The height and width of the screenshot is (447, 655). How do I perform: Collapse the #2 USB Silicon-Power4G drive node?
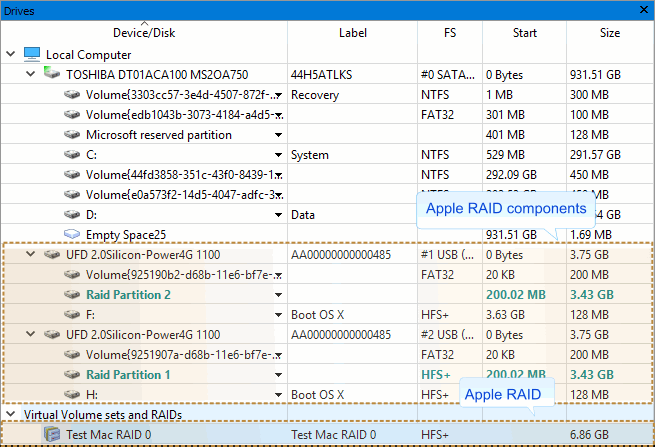(30, 334)
